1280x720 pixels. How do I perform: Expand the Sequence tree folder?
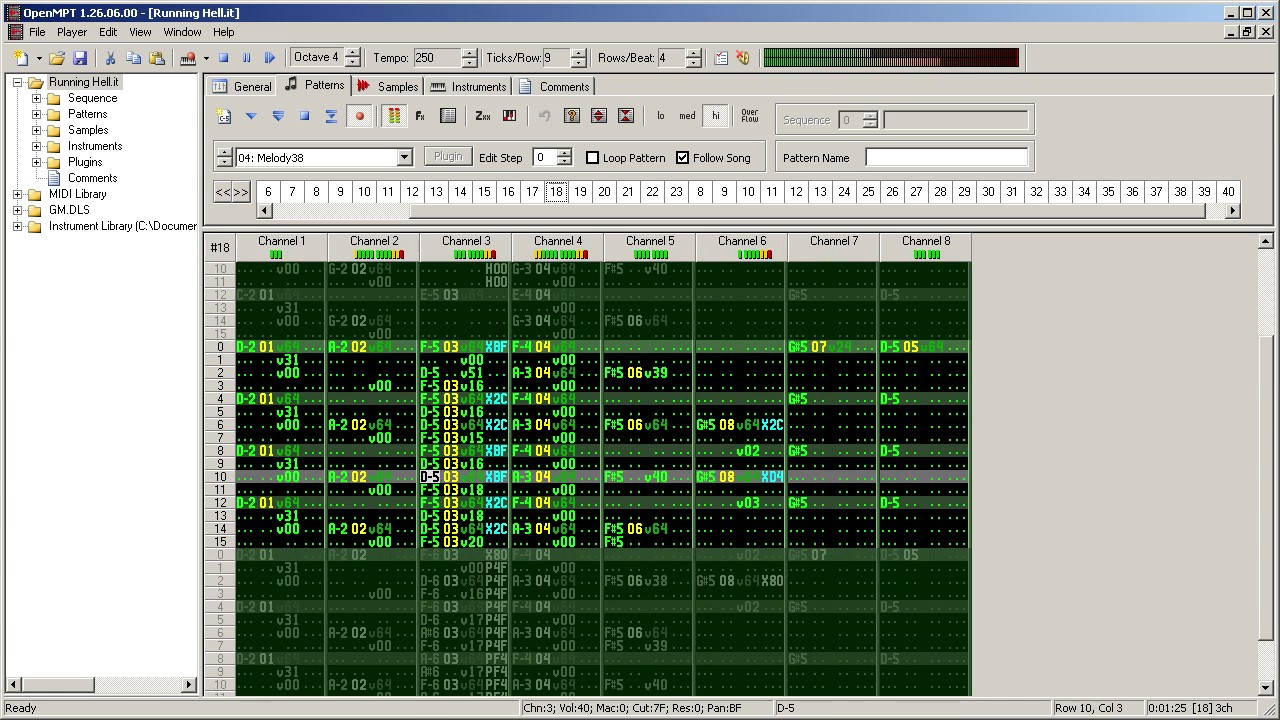pos(37,98)
